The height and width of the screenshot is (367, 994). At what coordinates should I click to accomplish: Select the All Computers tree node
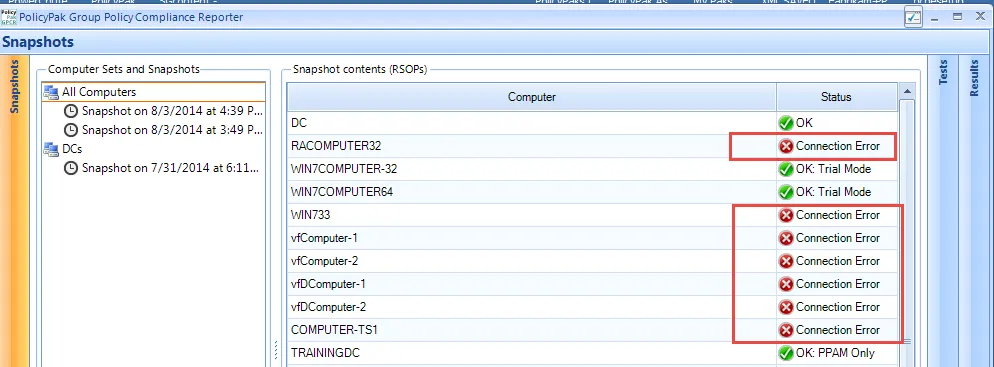(x=98, y=93)
